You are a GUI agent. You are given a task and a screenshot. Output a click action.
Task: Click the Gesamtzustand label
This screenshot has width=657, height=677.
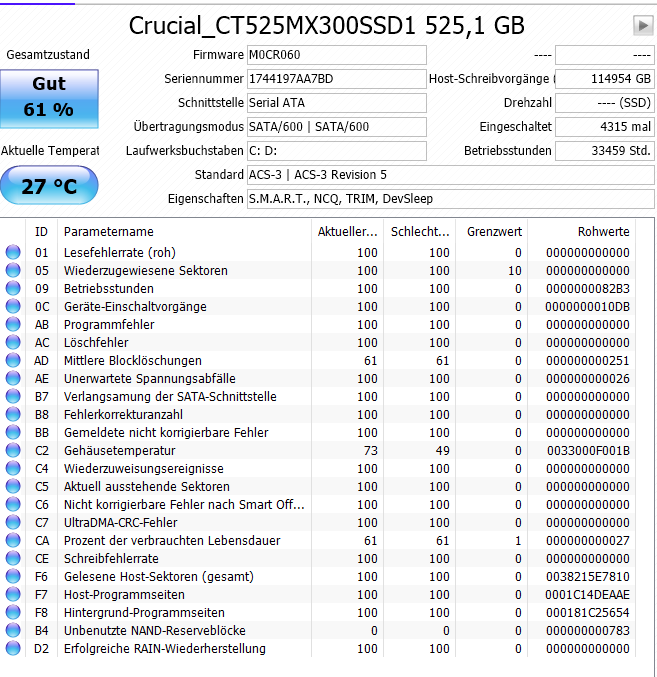pos(48,55)
